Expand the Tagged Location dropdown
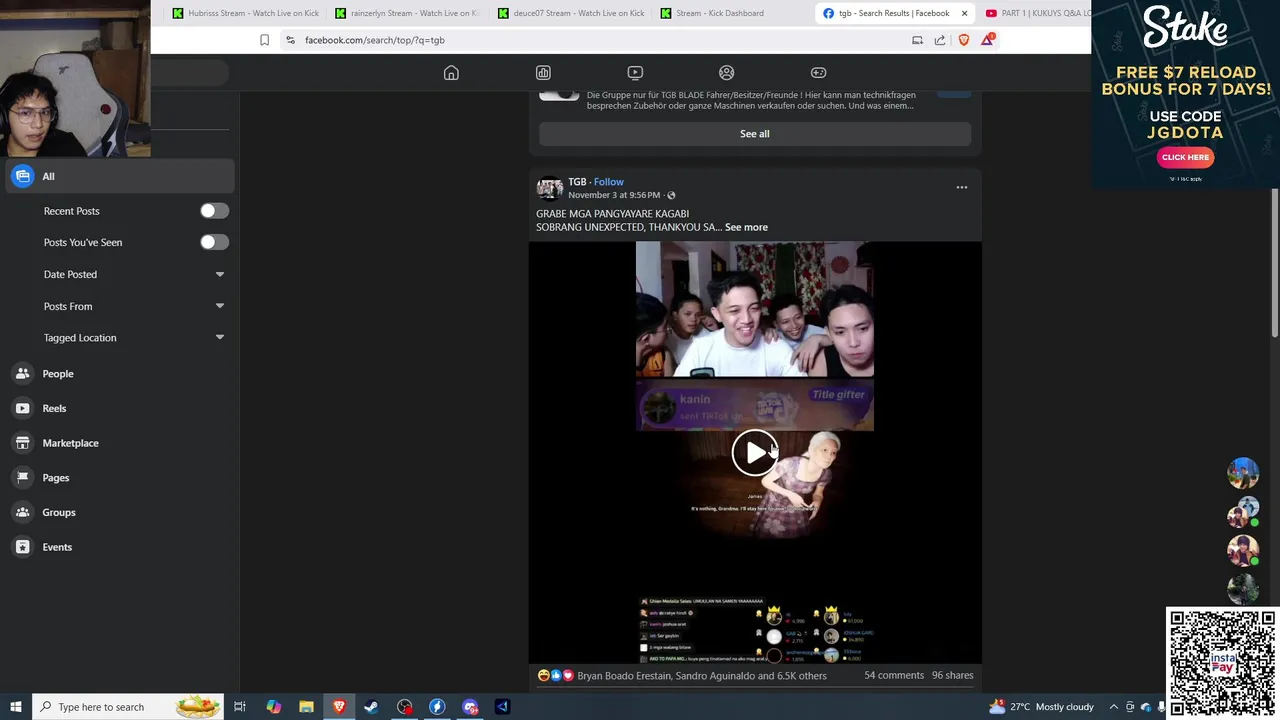The image size is (1280, 720). 219,338
